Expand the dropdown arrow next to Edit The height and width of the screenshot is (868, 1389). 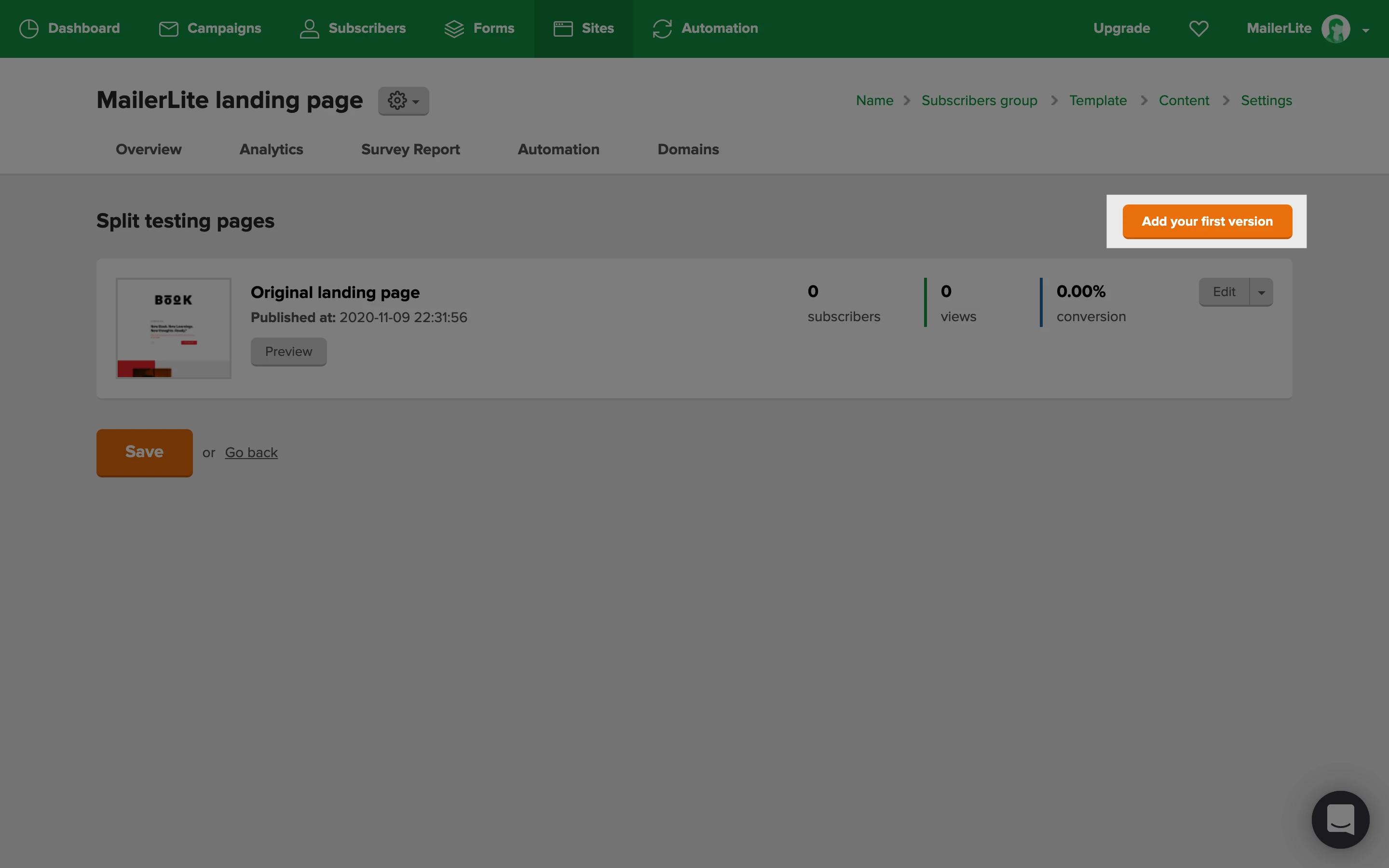pos(1262,292)
